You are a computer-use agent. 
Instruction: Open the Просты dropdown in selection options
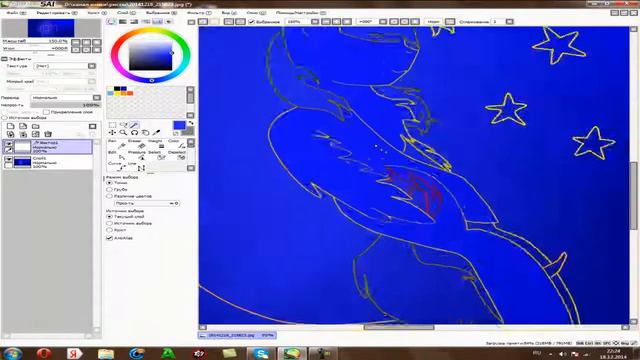point(147,203)
